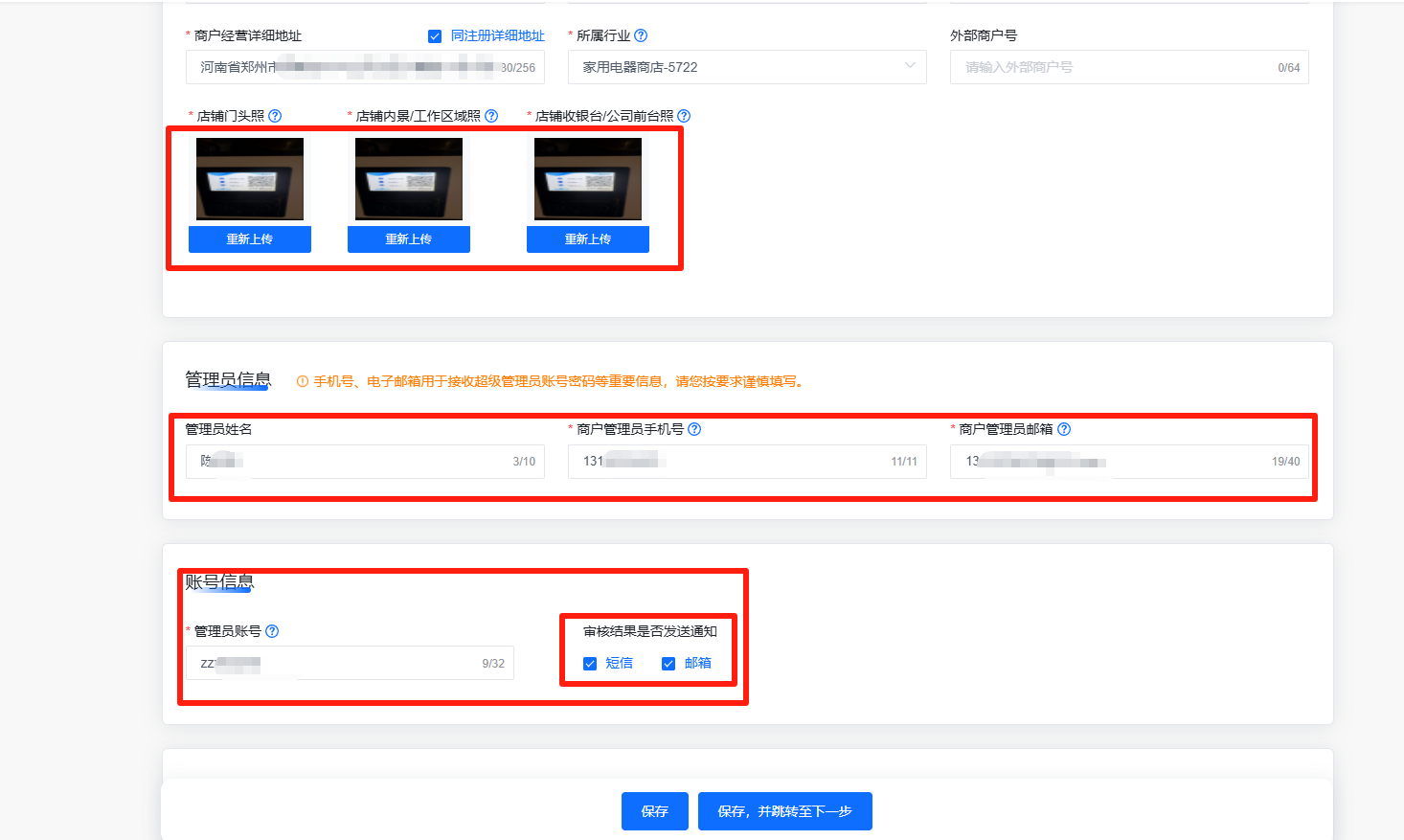Uncheck the 短信 notification checkbox
Image resolution: width=1404 pixels, height=840 pixels.
coord(590,664)
